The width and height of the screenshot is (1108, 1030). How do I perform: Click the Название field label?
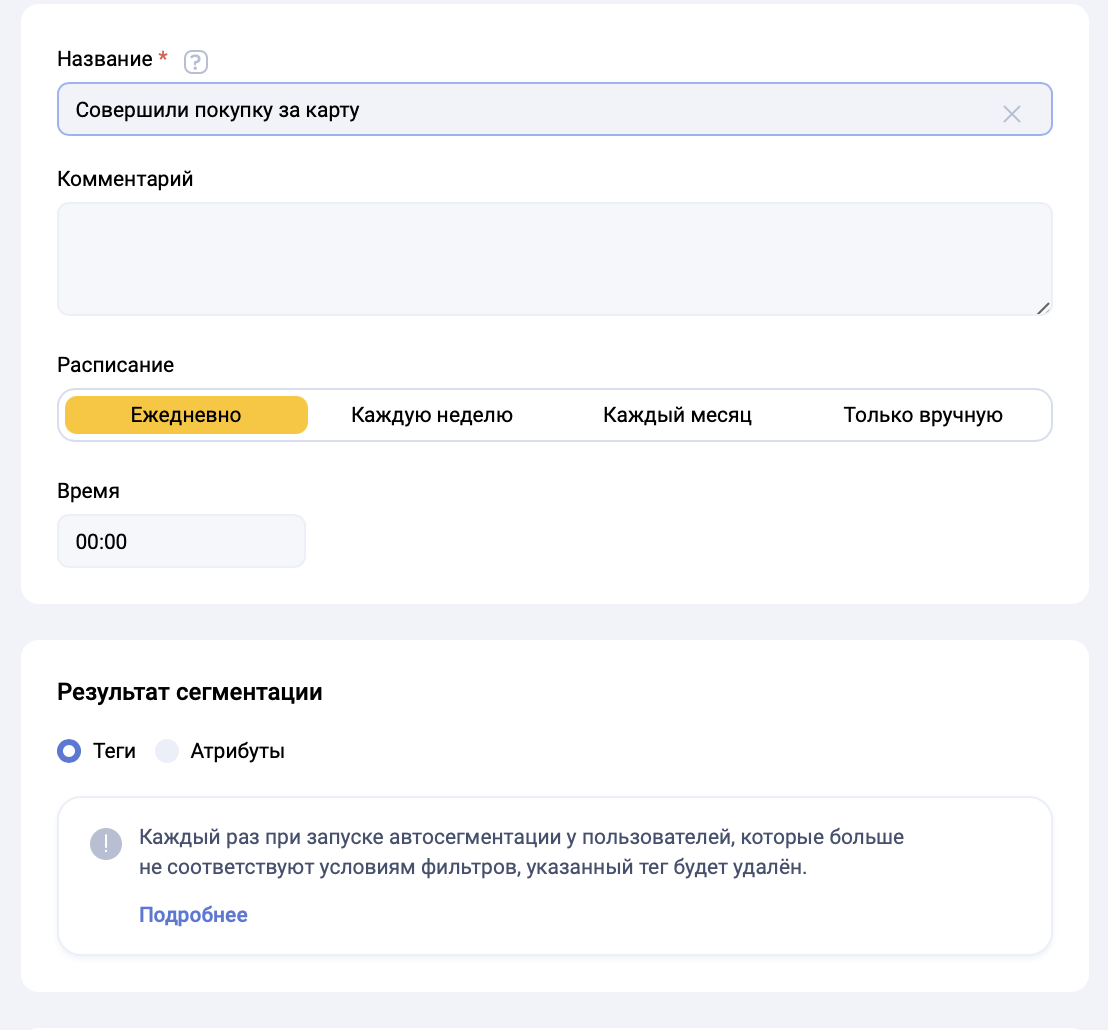(x=105, y=60)
